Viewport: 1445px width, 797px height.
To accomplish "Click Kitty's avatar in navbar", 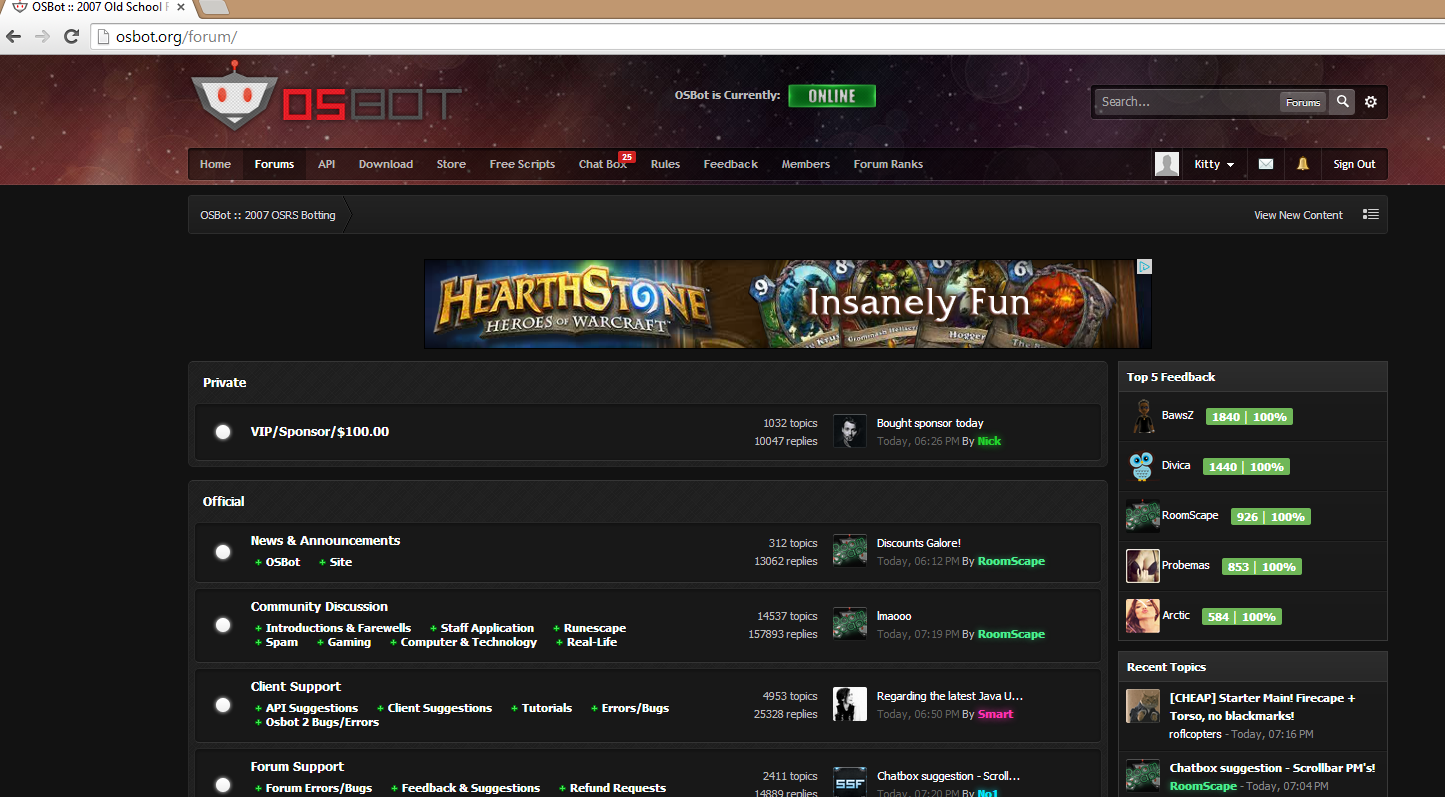I will (1167, 164).
